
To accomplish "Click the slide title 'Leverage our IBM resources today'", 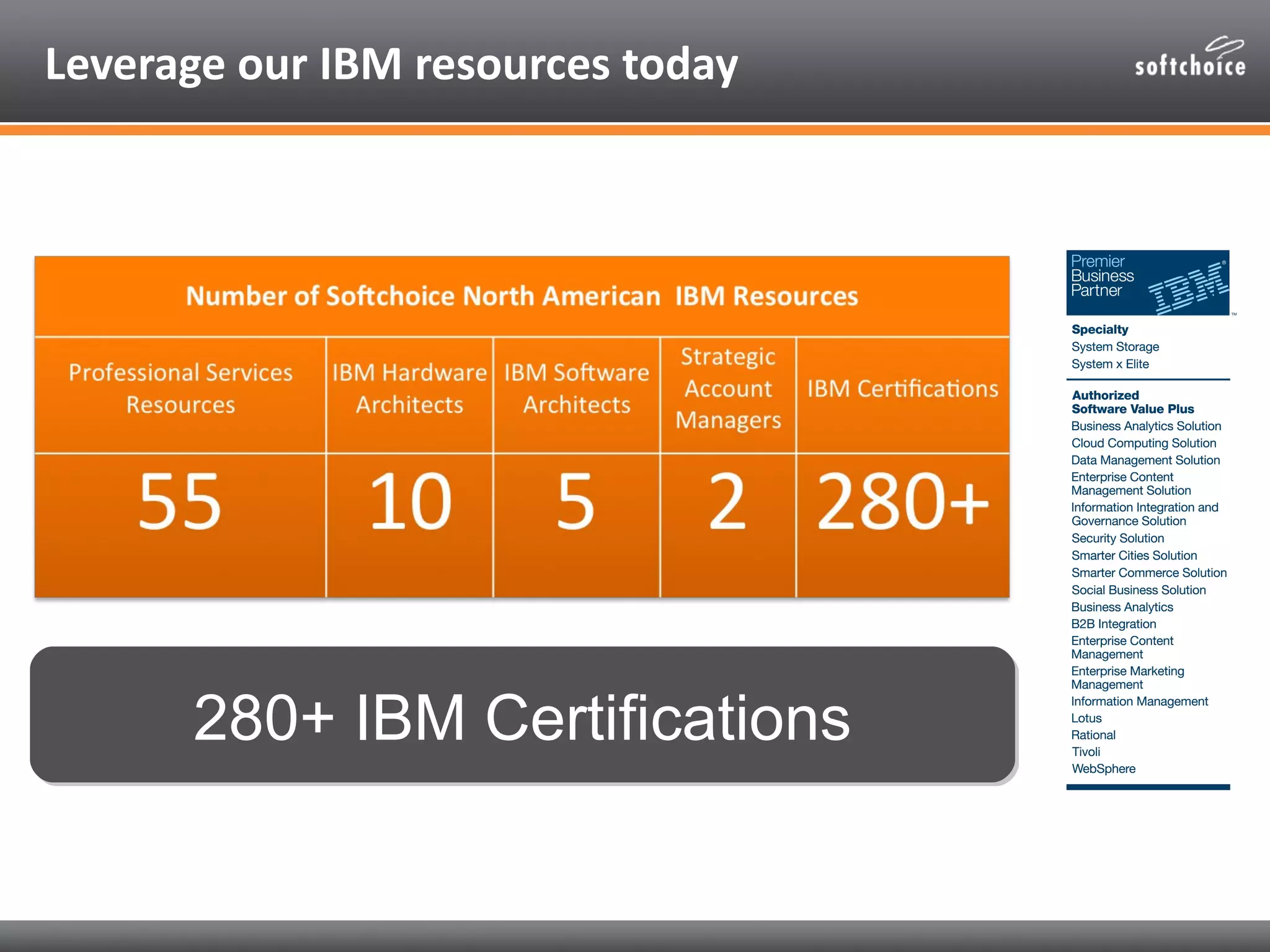I will click(391, 64).
